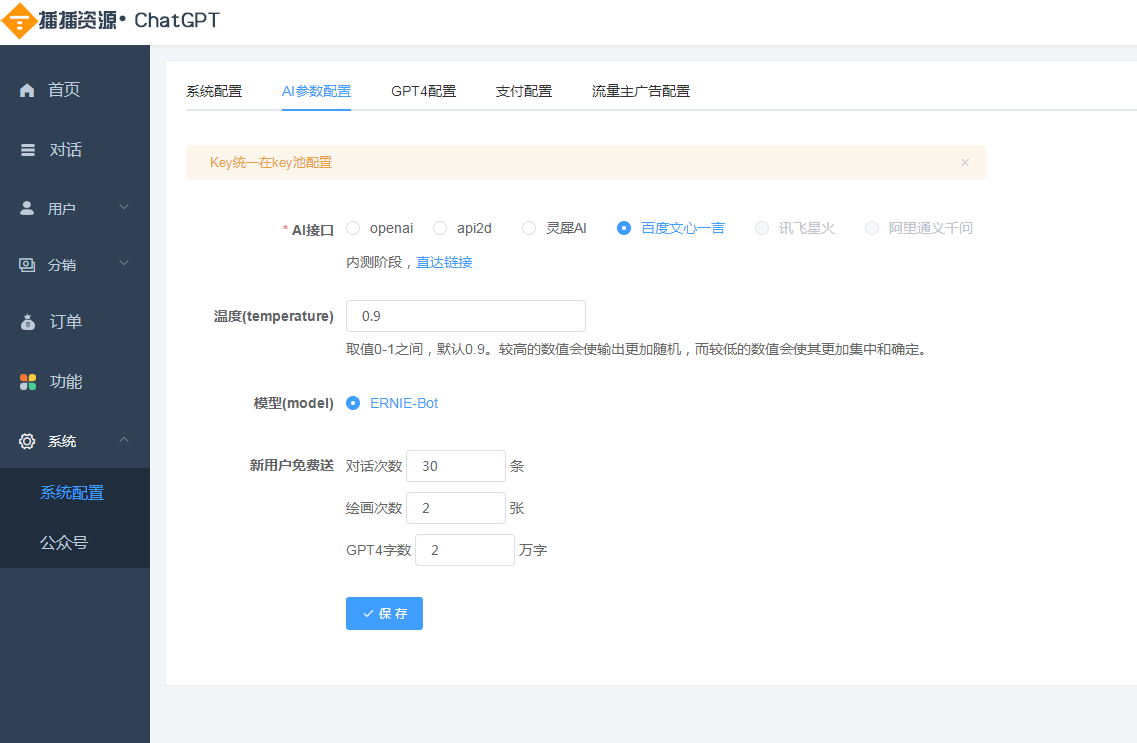Image resolution: width=1137 pixels, height=743 pixels.
Task: Select the openai radio button
Action: (x=353, y=228)
